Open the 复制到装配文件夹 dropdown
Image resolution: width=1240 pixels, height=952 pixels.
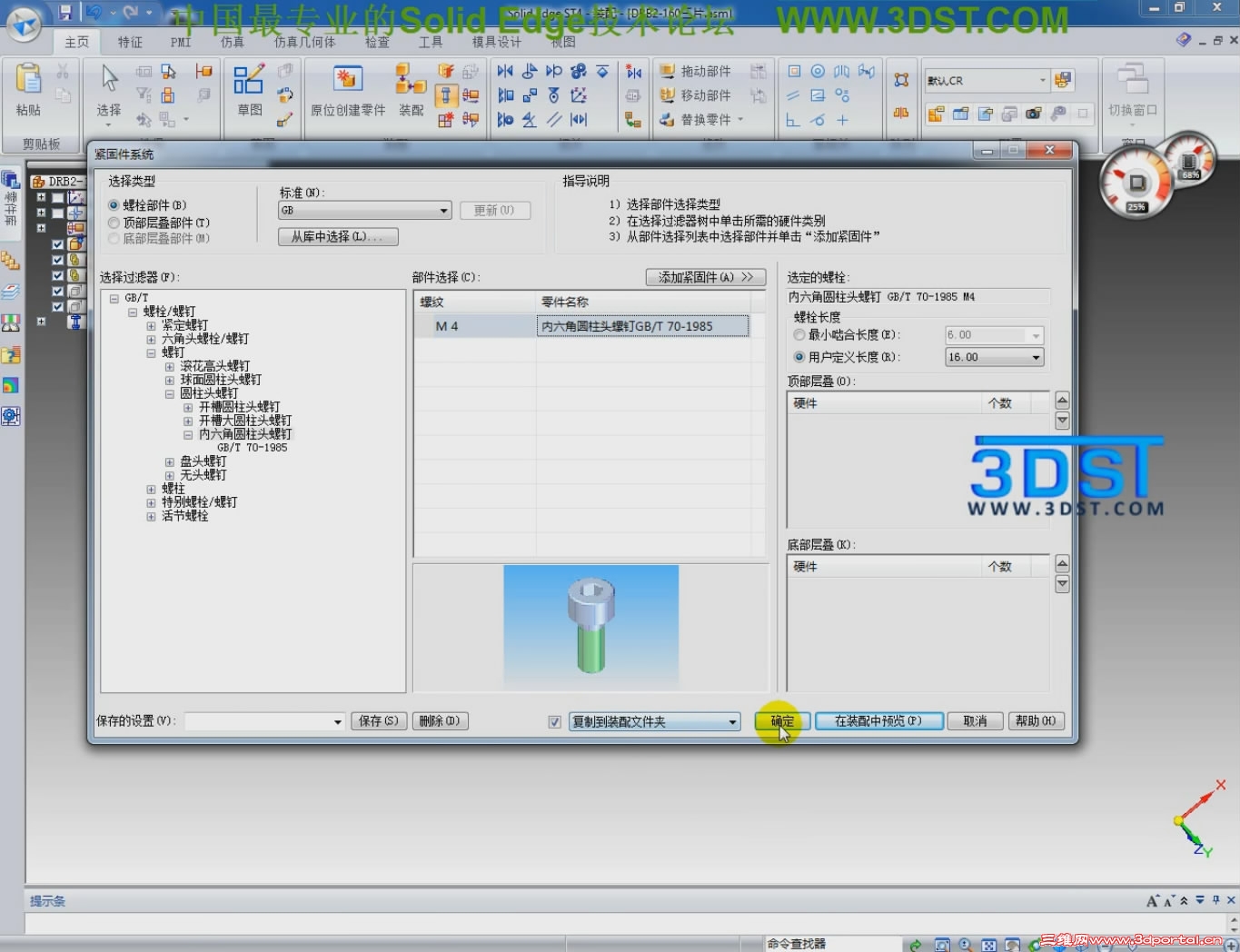[x=654, y=722]
